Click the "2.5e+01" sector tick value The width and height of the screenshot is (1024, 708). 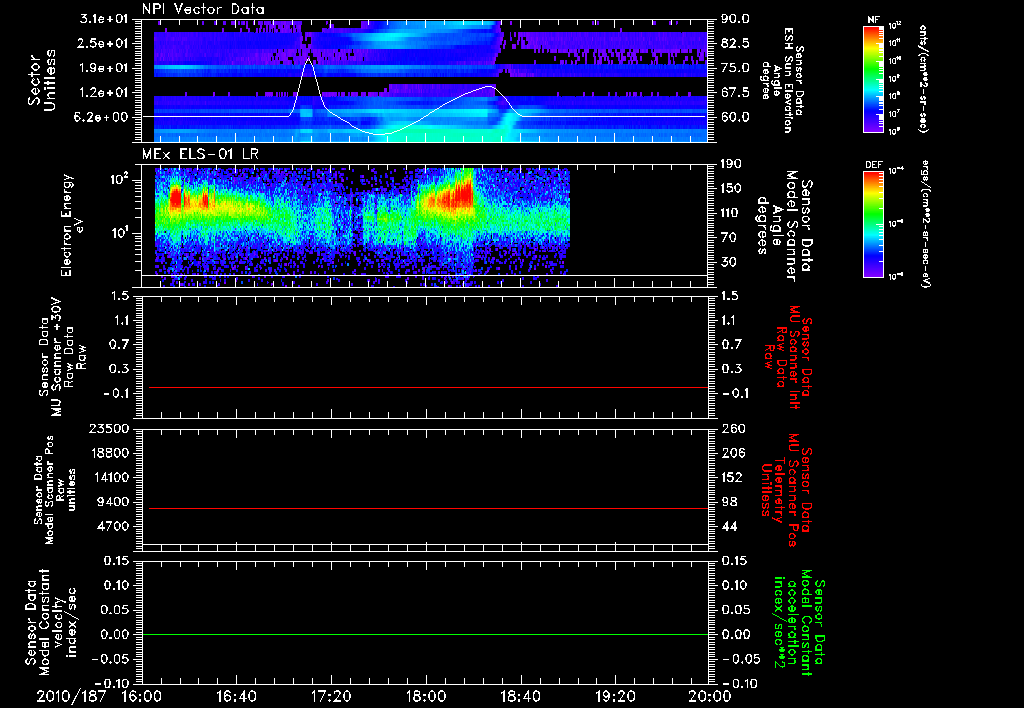tap(104, 43)
